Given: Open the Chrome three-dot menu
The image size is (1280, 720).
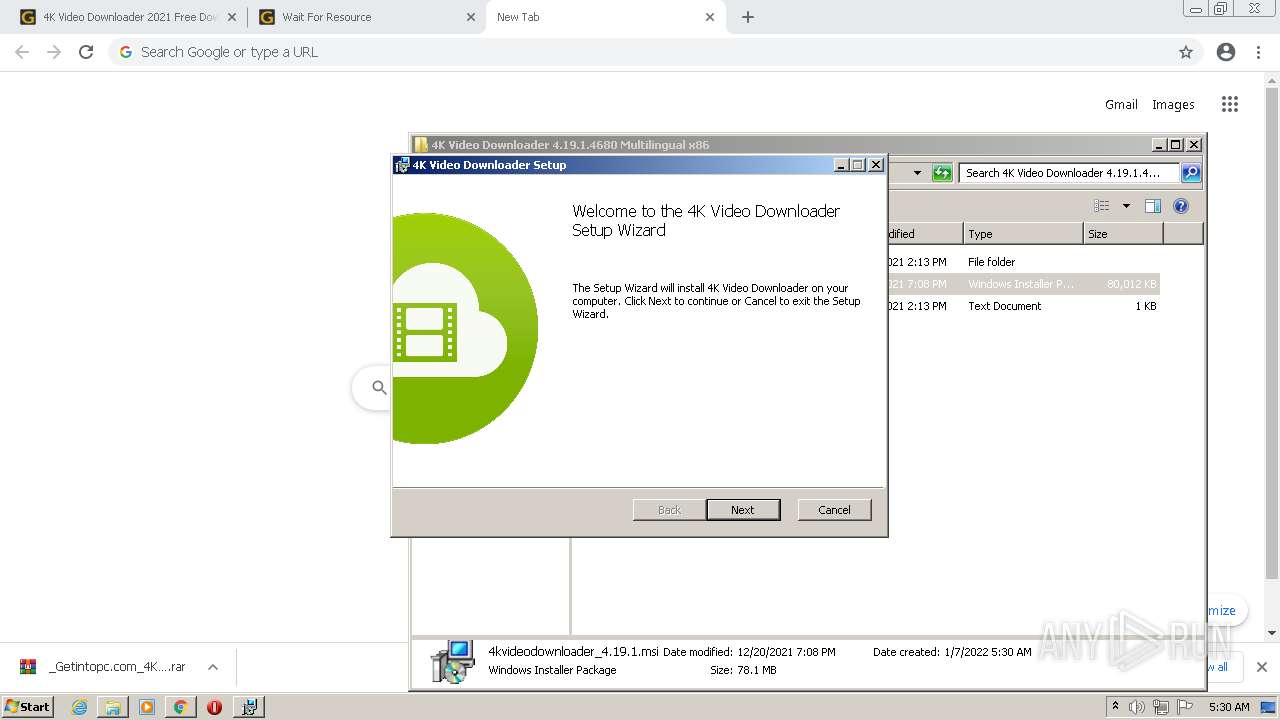Looking at the screenshot, I should [x=1259, y=52].
